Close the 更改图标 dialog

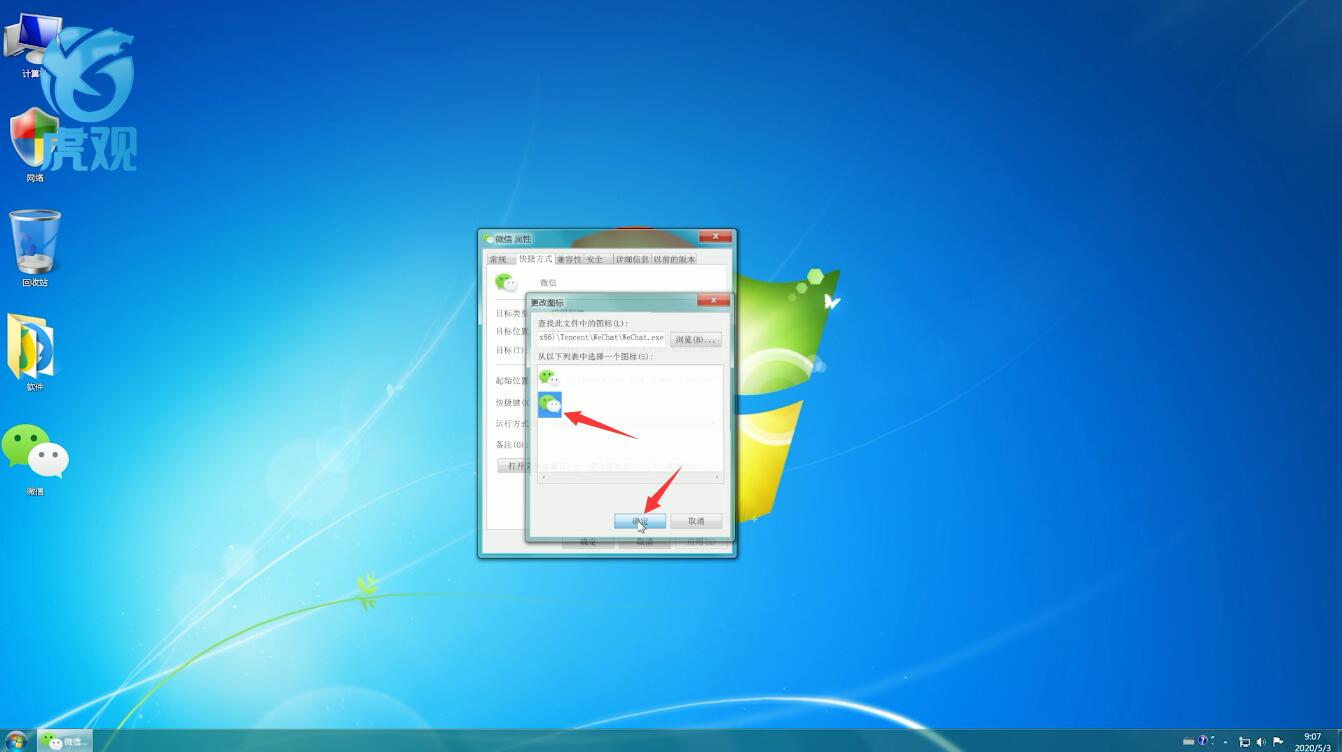(713, 300)
